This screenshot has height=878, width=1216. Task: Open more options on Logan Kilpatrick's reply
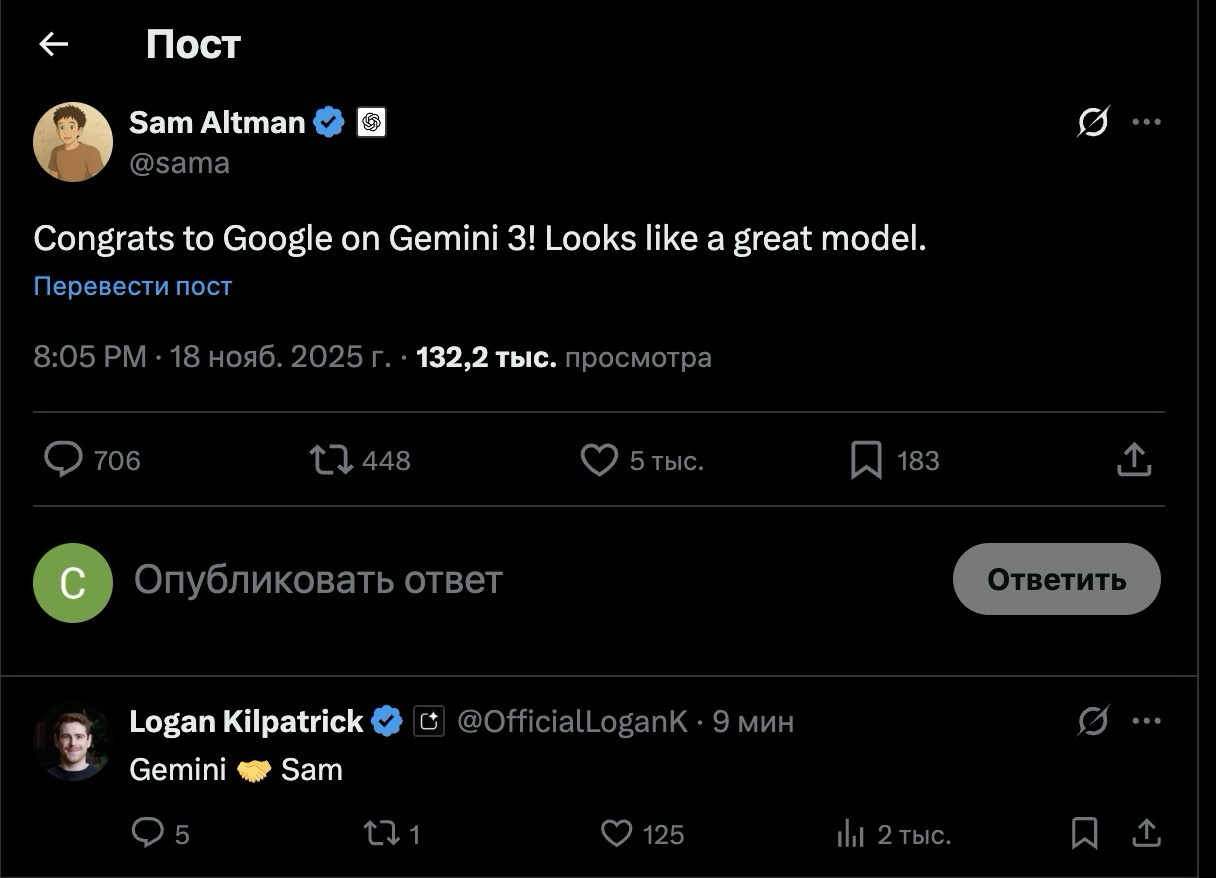(1146, 721)
